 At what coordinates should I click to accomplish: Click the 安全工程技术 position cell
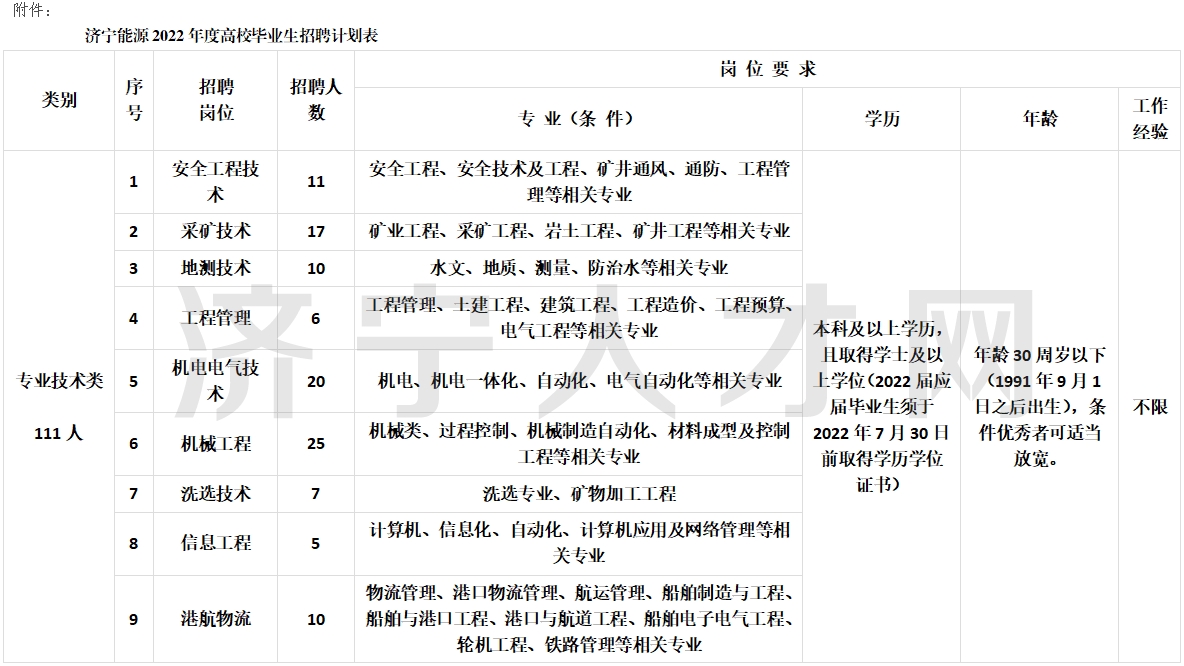point(215,182)
